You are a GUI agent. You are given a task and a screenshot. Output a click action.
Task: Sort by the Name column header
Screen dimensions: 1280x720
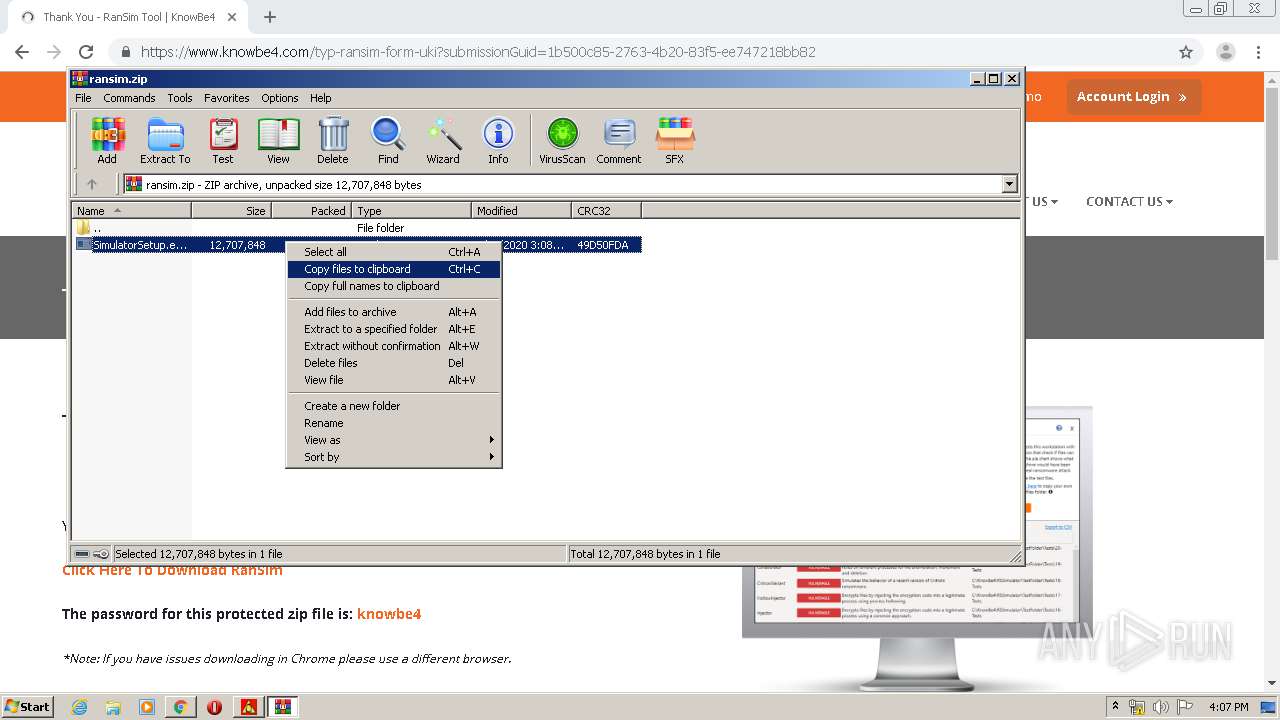tap(132, 210)
